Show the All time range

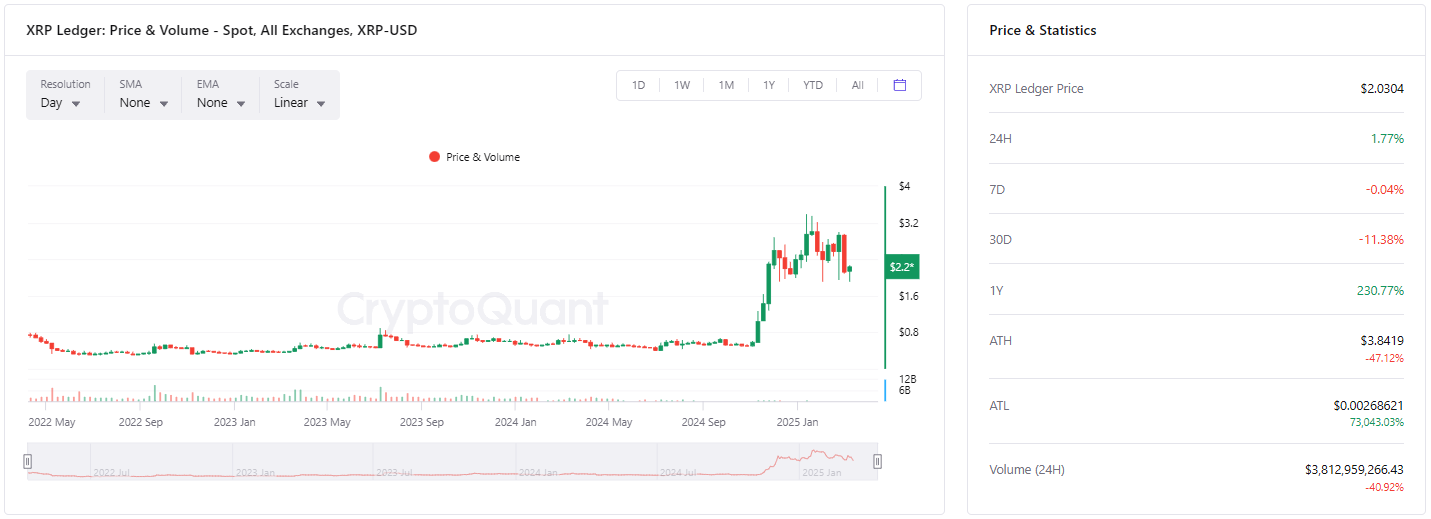[857, 85]
